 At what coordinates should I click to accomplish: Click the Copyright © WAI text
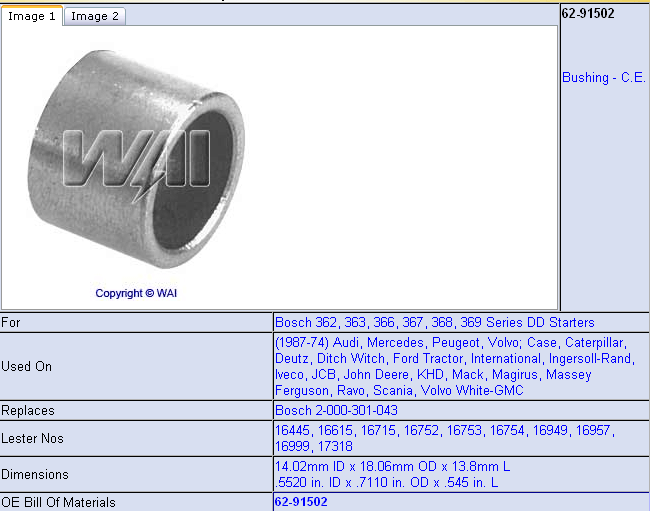click(136, 293)
